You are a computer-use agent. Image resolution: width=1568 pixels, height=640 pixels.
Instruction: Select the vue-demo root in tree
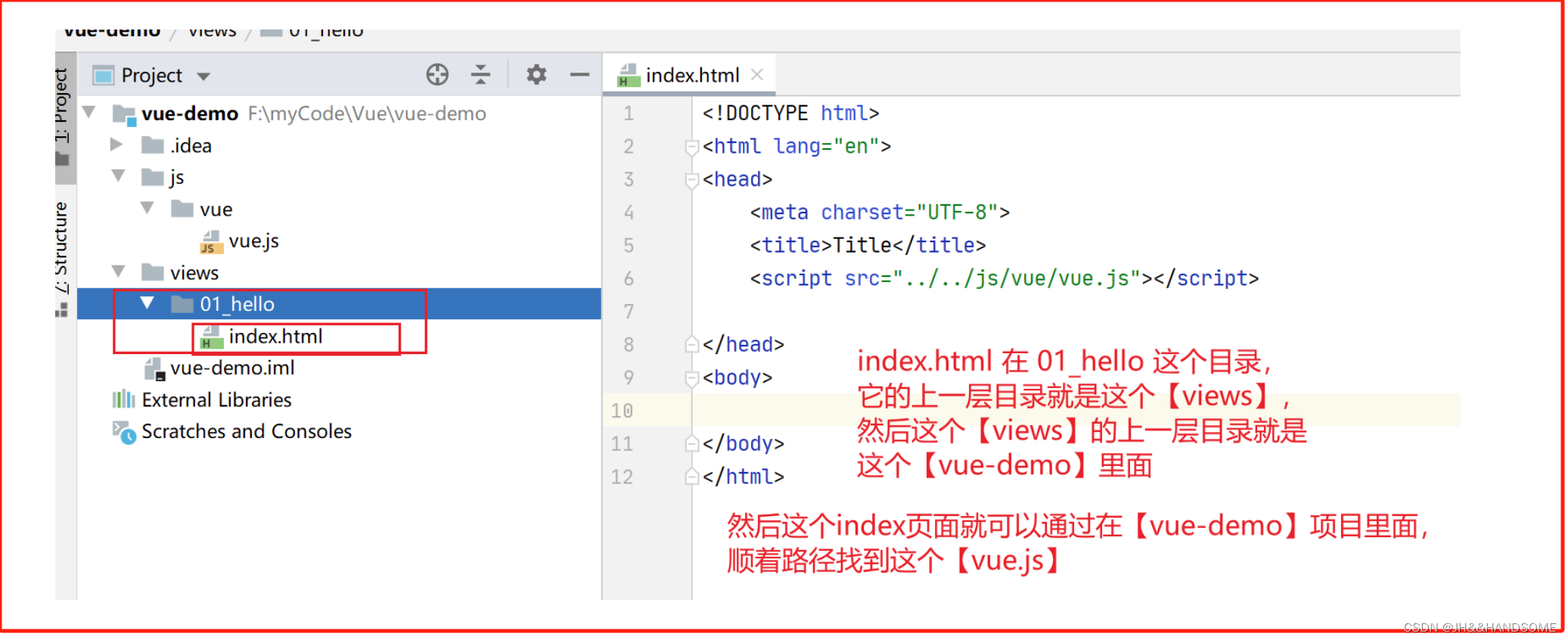coord(339,113)
